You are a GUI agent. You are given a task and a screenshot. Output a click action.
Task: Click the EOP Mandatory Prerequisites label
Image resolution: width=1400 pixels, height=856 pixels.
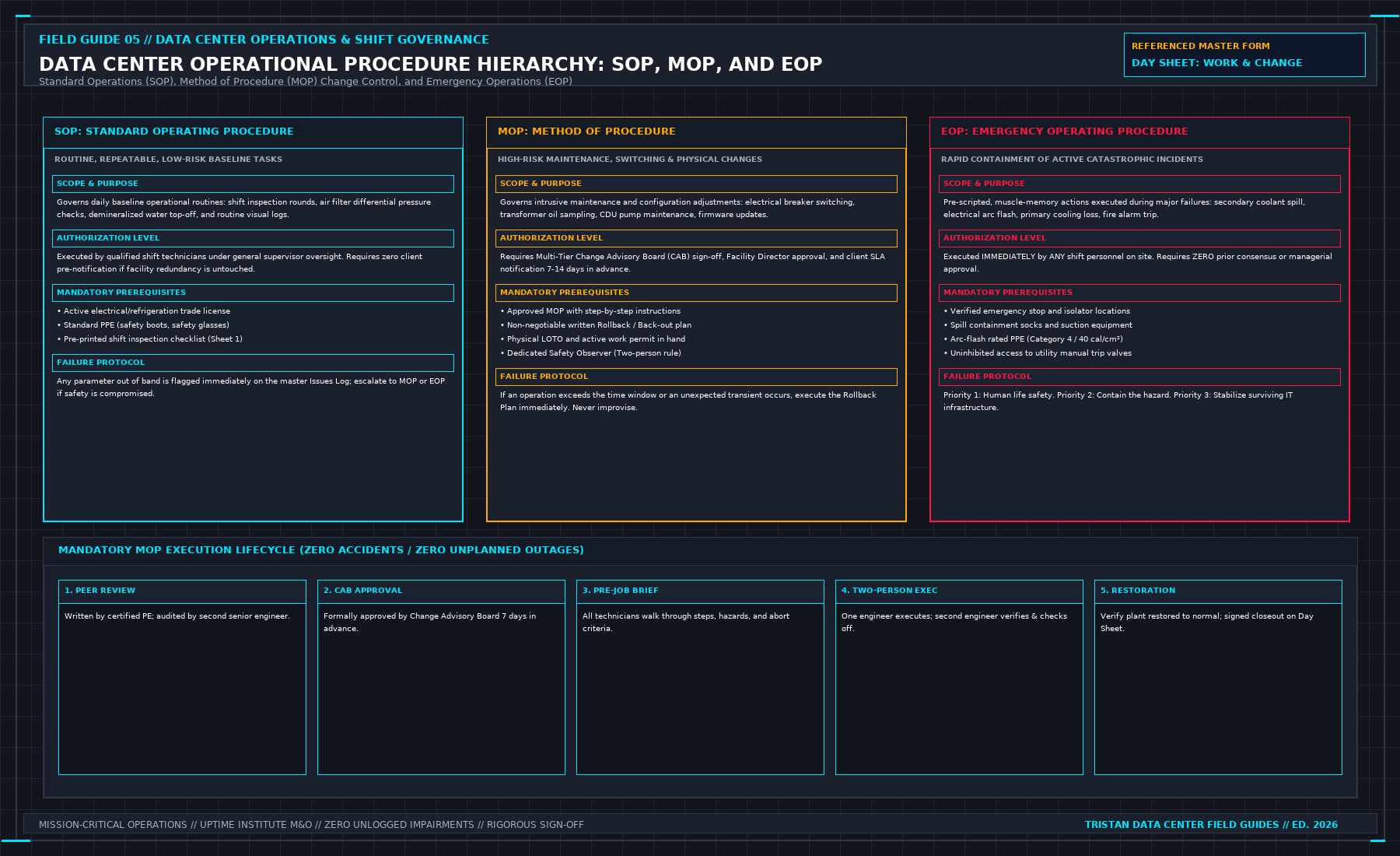click(x=1139, y=293)
